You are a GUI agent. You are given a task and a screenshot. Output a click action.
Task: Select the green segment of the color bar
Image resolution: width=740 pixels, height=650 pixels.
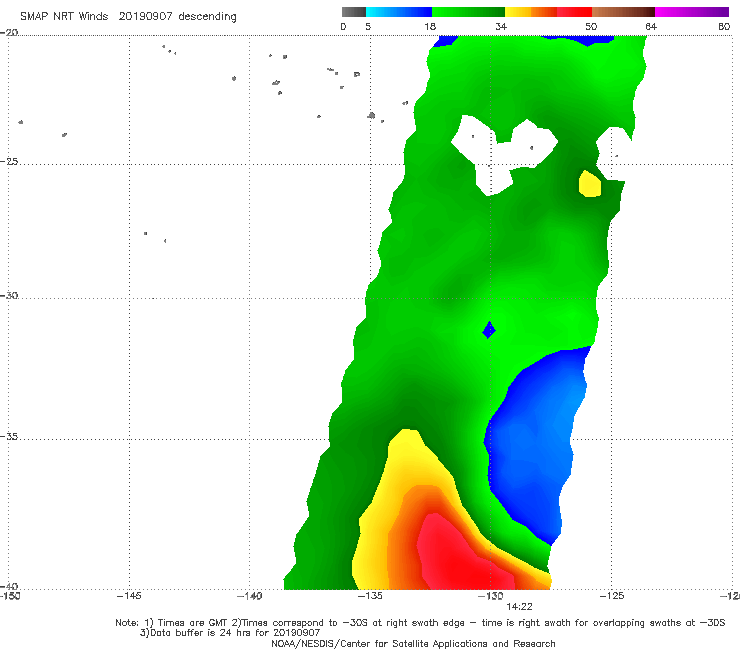[x=468, y=12]
